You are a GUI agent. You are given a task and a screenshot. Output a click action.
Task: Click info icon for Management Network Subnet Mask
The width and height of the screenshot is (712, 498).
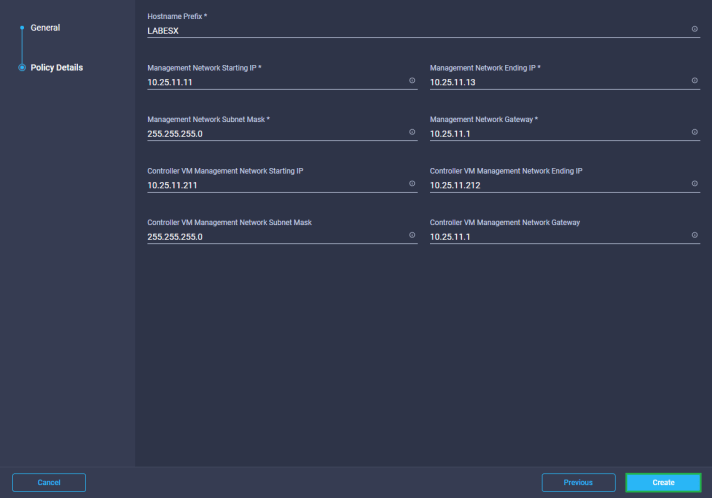[412, 132]
